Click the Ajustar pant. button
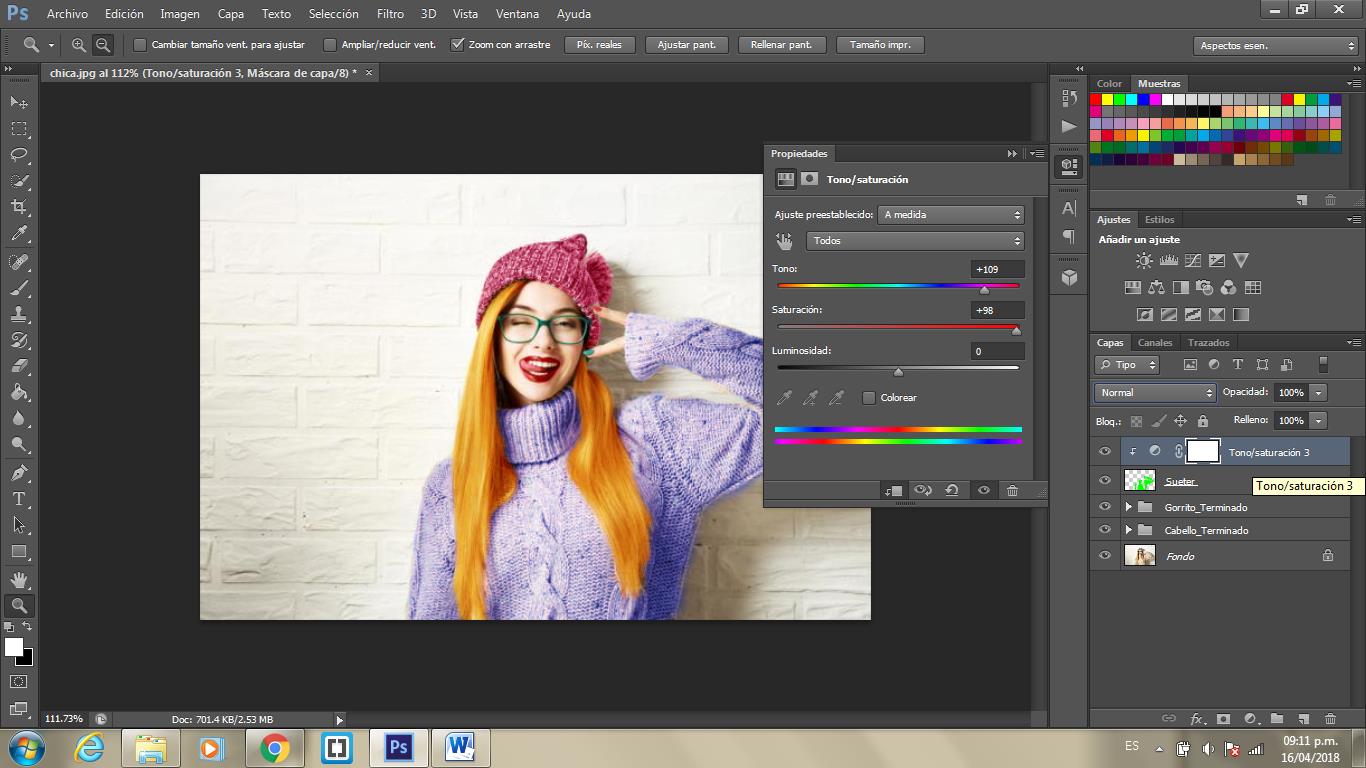Screen dimensions: 1366x768 (686, 45)
